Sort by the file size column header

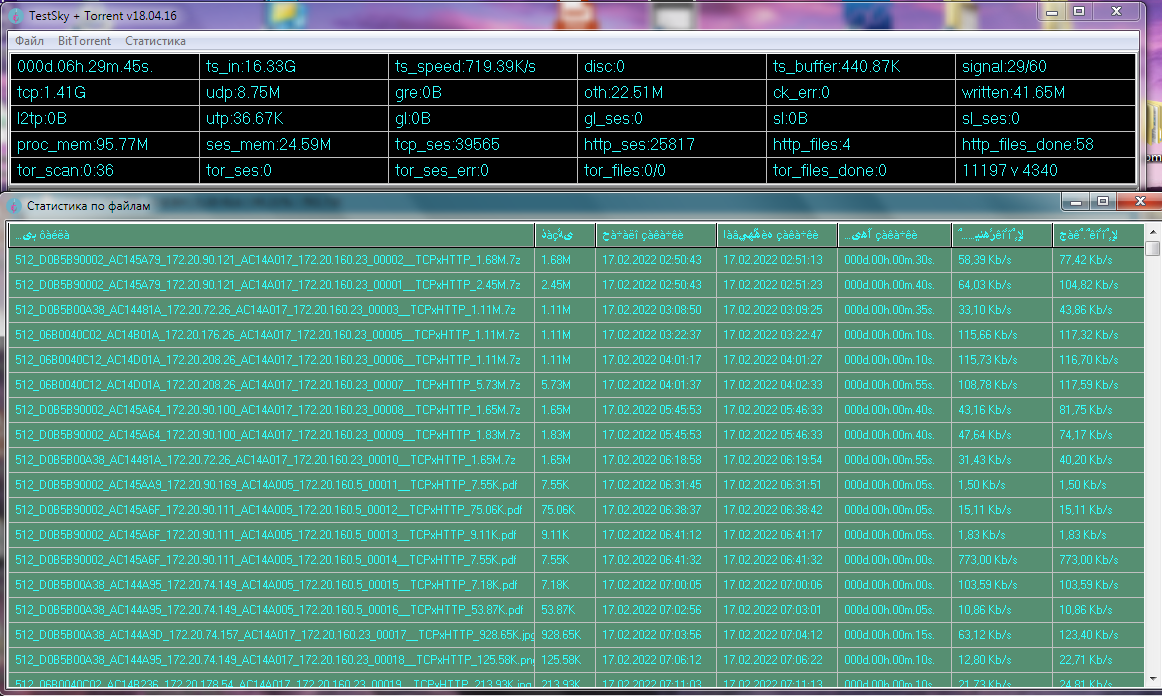coord(565,235)
